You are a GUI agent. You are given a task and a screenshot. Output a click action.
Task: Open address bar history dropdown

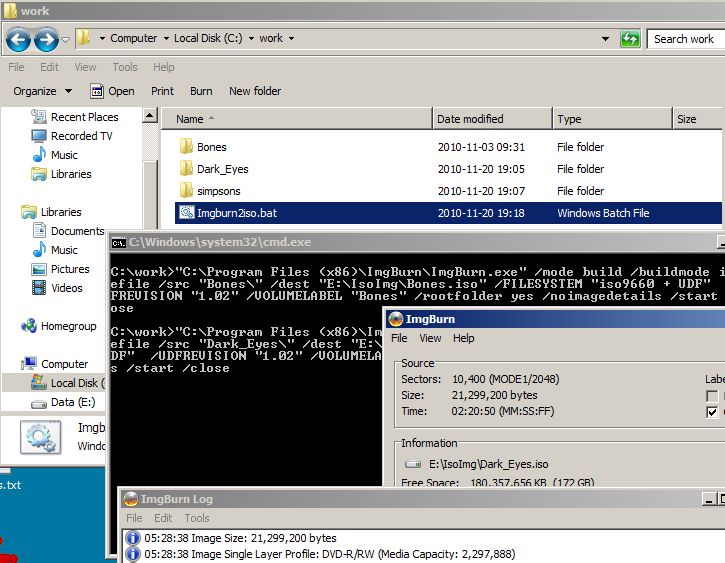(605, 39)
